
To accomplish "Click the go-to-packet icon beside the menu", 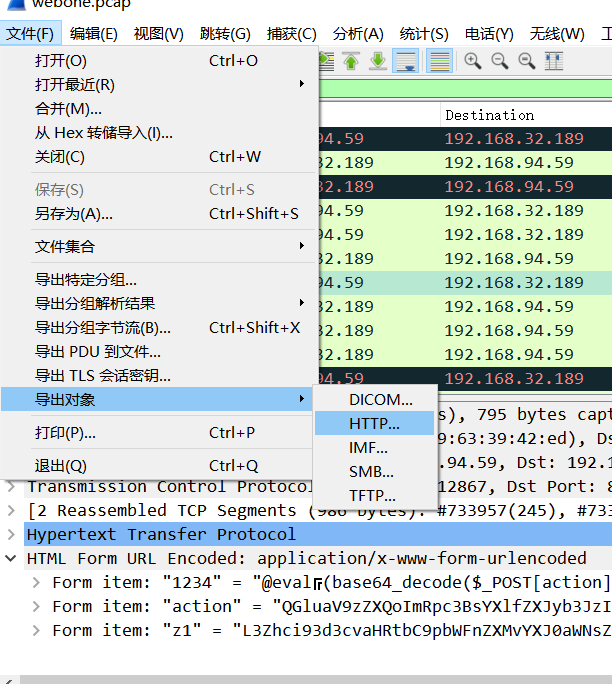I will tap(326, 61).
